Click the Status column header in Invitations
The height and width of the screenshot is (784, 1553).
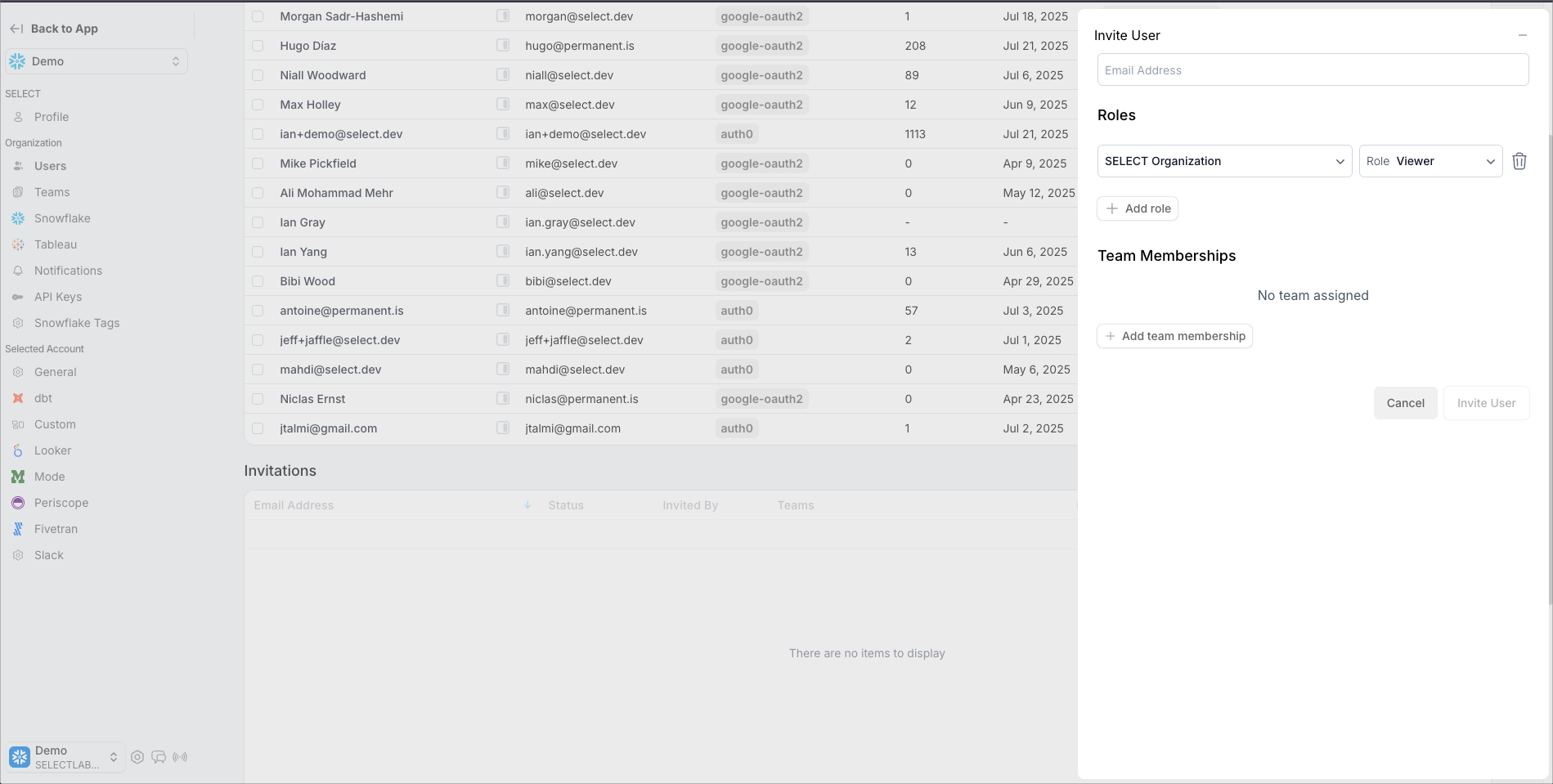pos(566,505)
